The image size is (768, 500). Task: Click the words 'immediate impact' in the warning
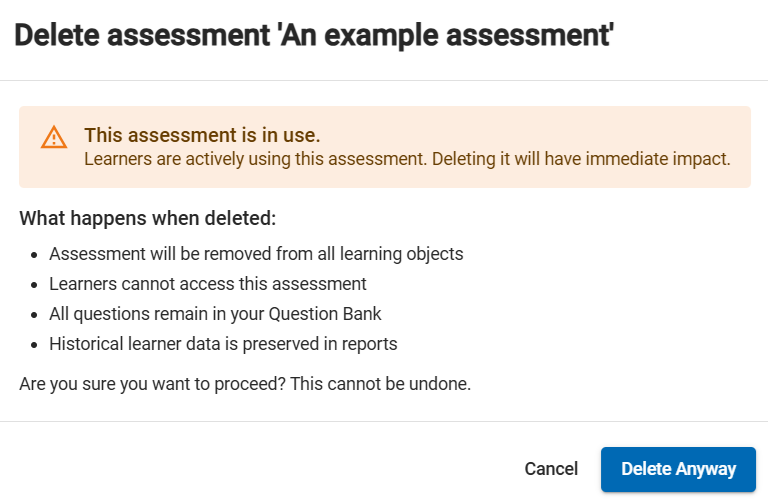point(658,159)
